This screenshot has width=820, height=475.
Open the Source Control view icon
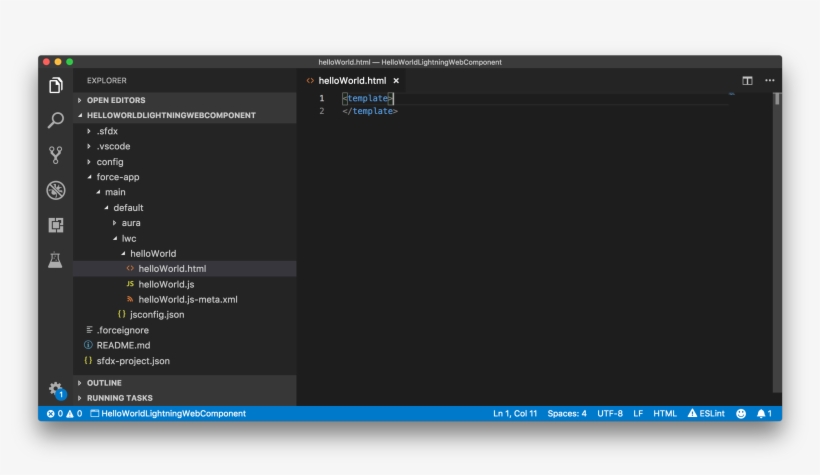point(55,155)
